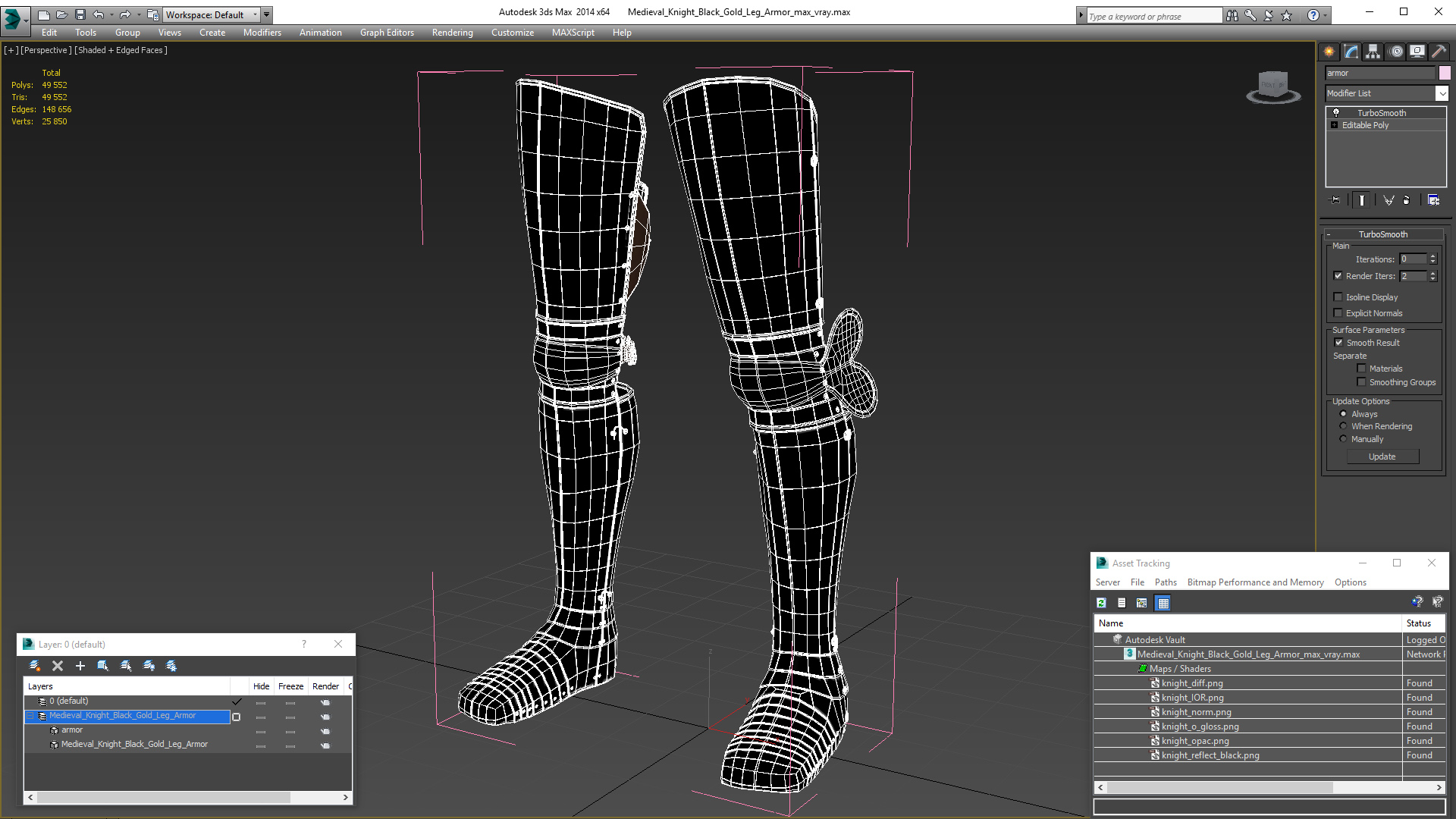Open Communication Center satellite icon
The image size is (1456, 819).
click(x=1269, y=15)
